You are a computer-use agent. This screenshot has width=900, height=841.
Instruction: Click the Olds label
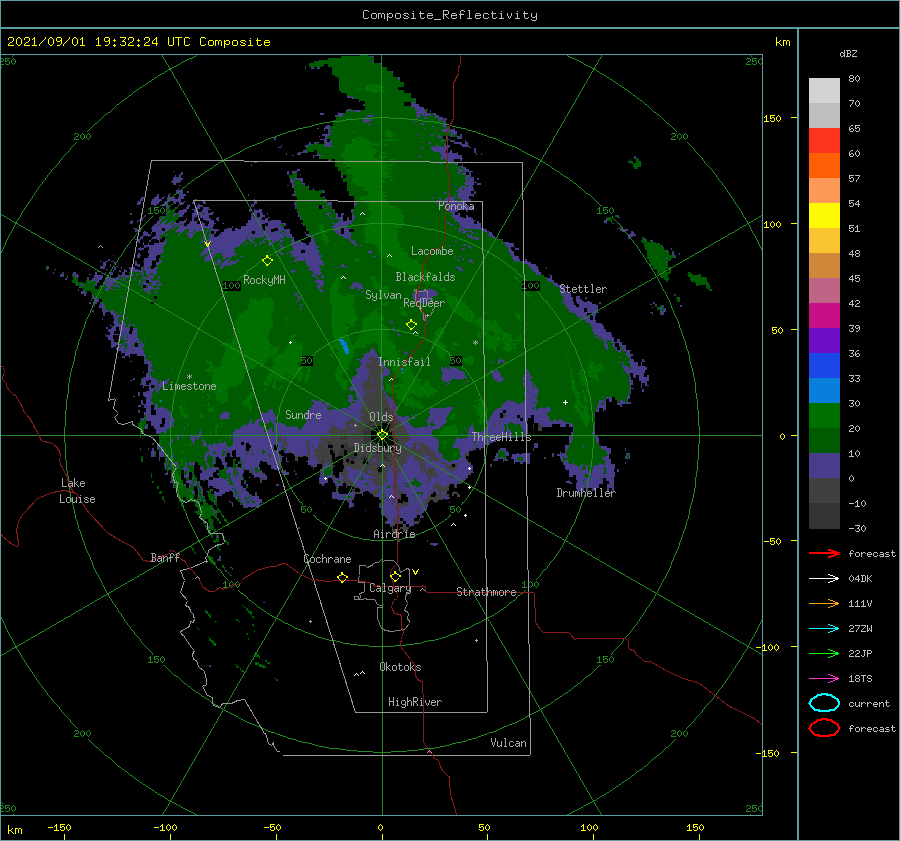(381, 417)
